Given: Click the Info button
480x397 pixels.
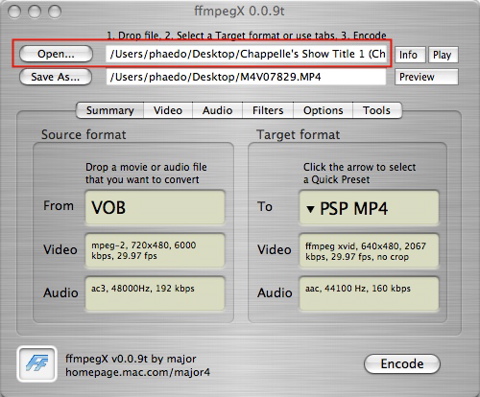Looking at the screenshot, I should pos(410,55).
